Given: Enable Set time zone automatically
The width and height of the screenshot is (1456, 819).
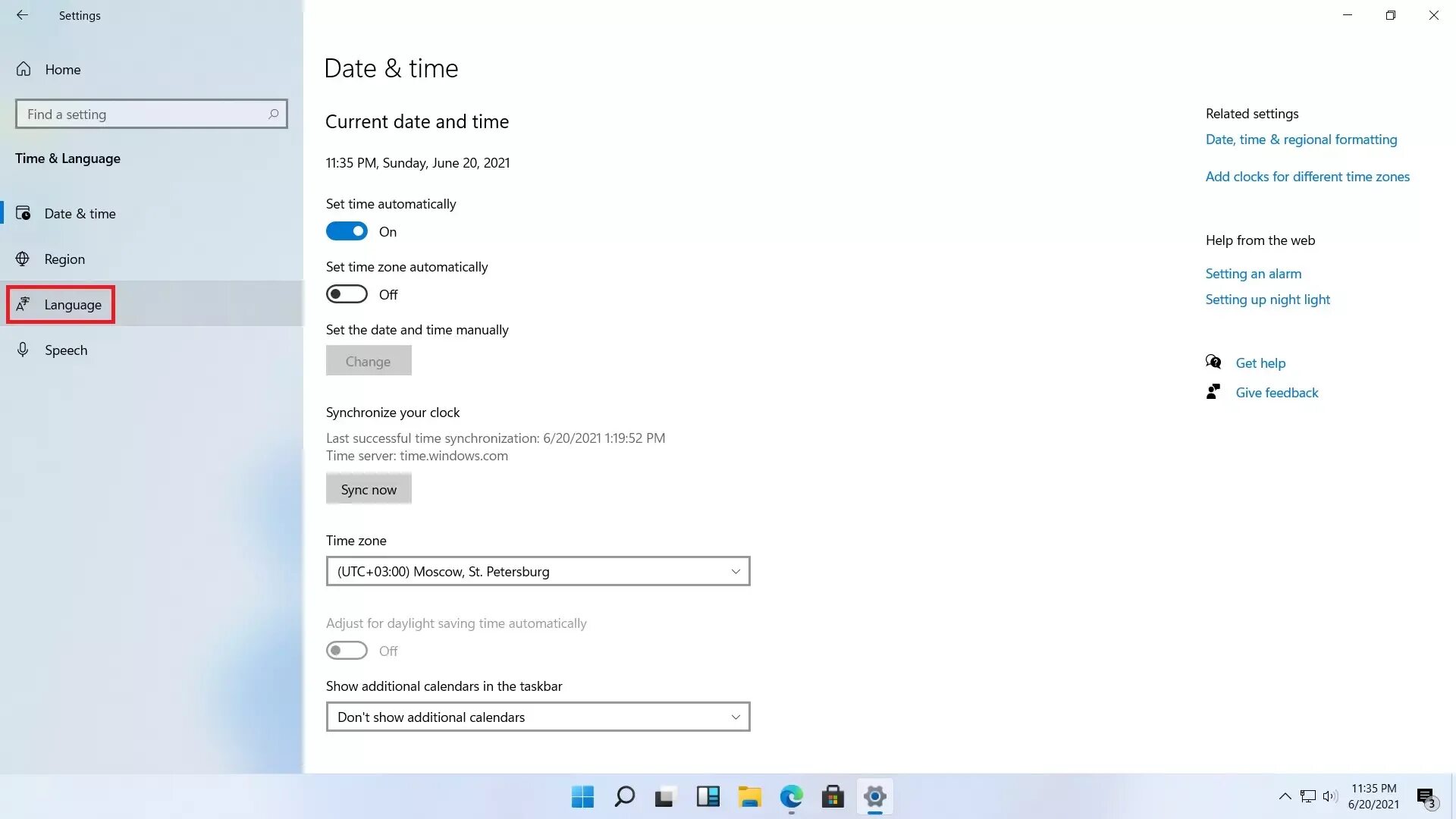Looking at the screenshot, I should coord(347,294).
